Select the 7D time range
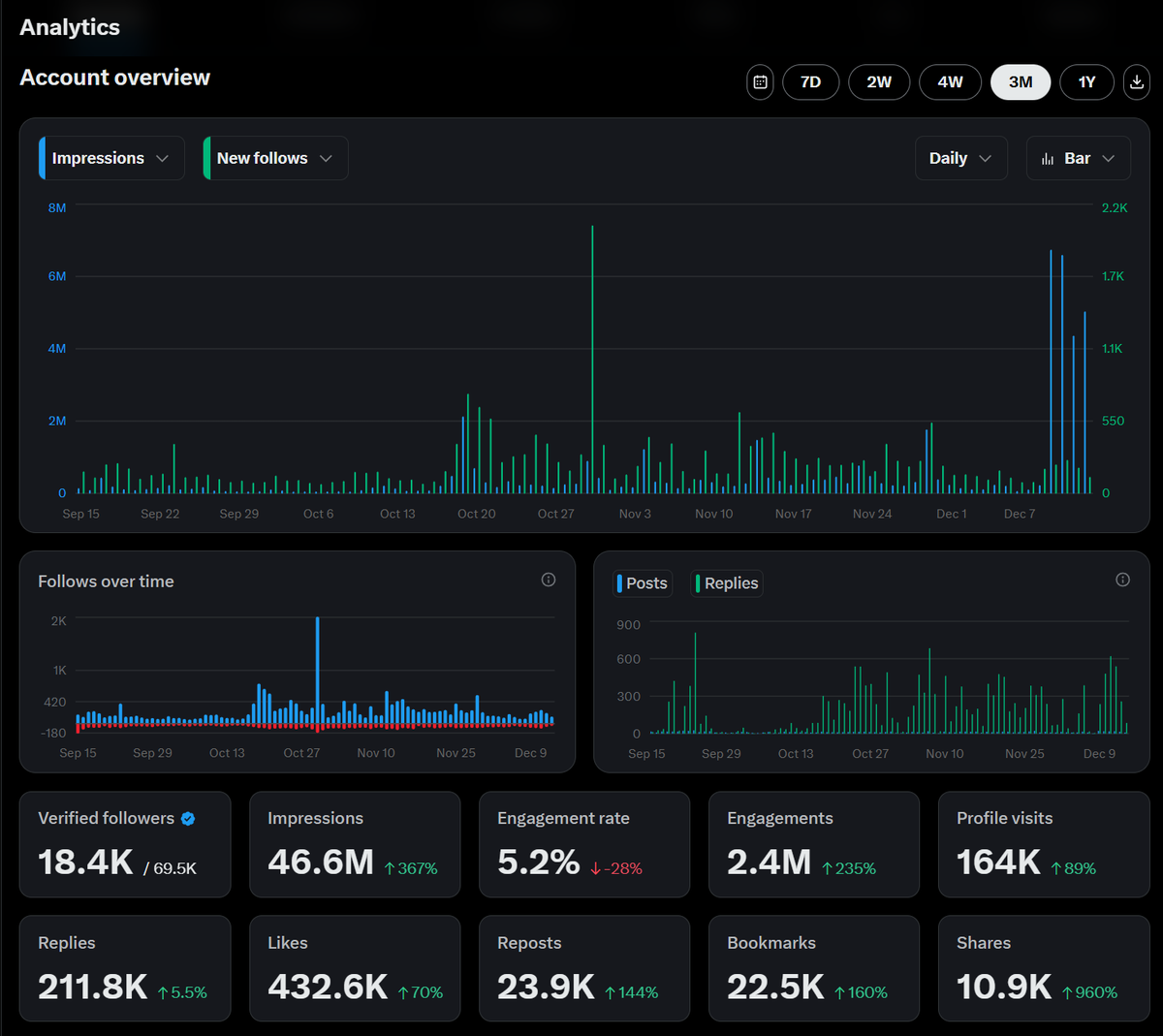 tap(811, 82)
